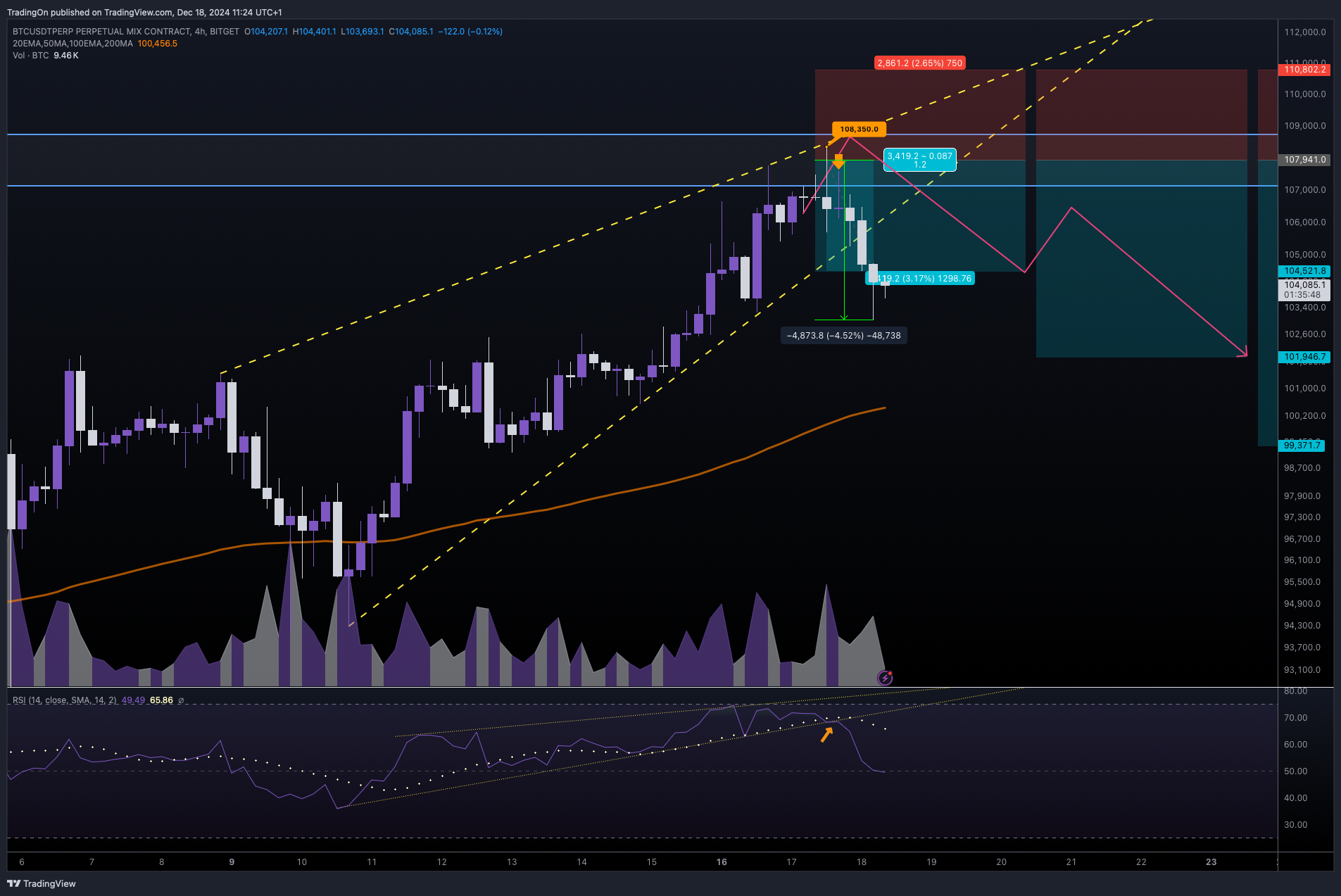Click the RSI (14, close, SMA, 14, 2) legend
Viewport: 1341px width, 896px height.
tap(65, 700)
